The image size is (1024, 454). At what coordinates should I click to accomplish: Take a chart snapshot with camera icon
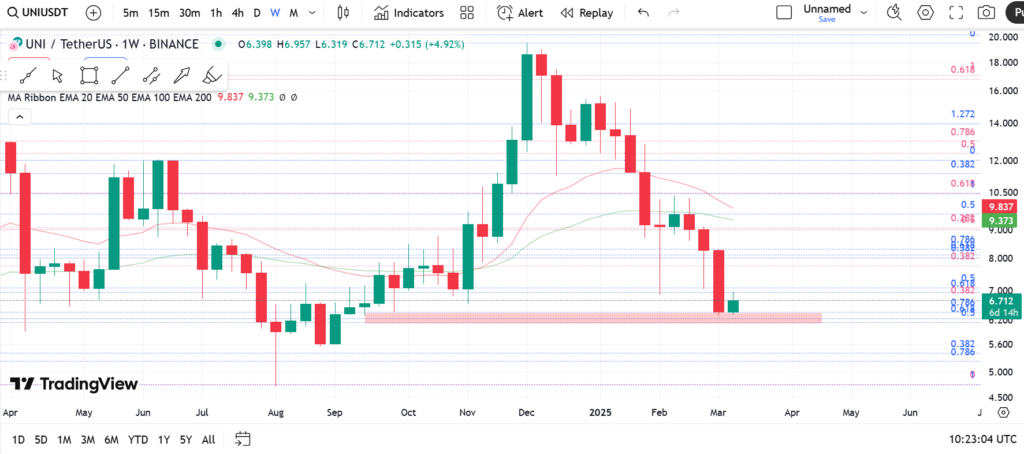(986, 13)
